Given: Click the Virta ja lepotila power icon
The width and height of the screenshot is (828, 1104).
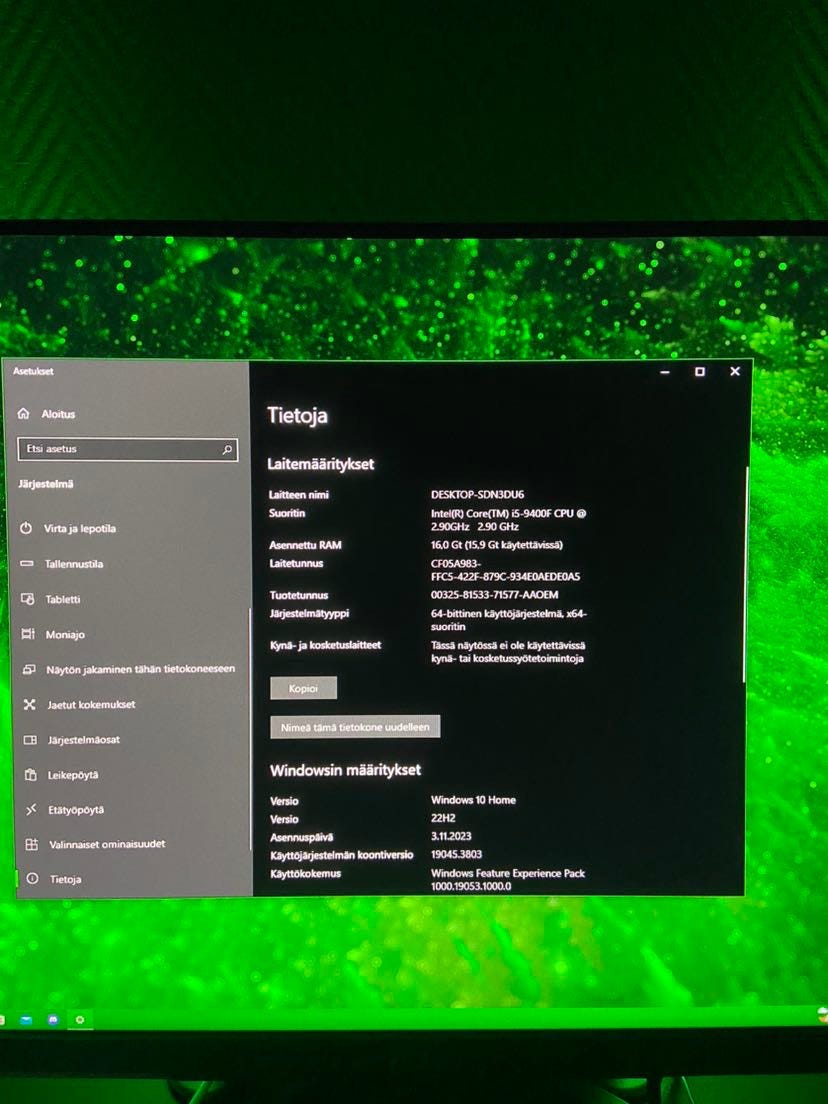Looking at the screenshot, I should coord(26,527).
